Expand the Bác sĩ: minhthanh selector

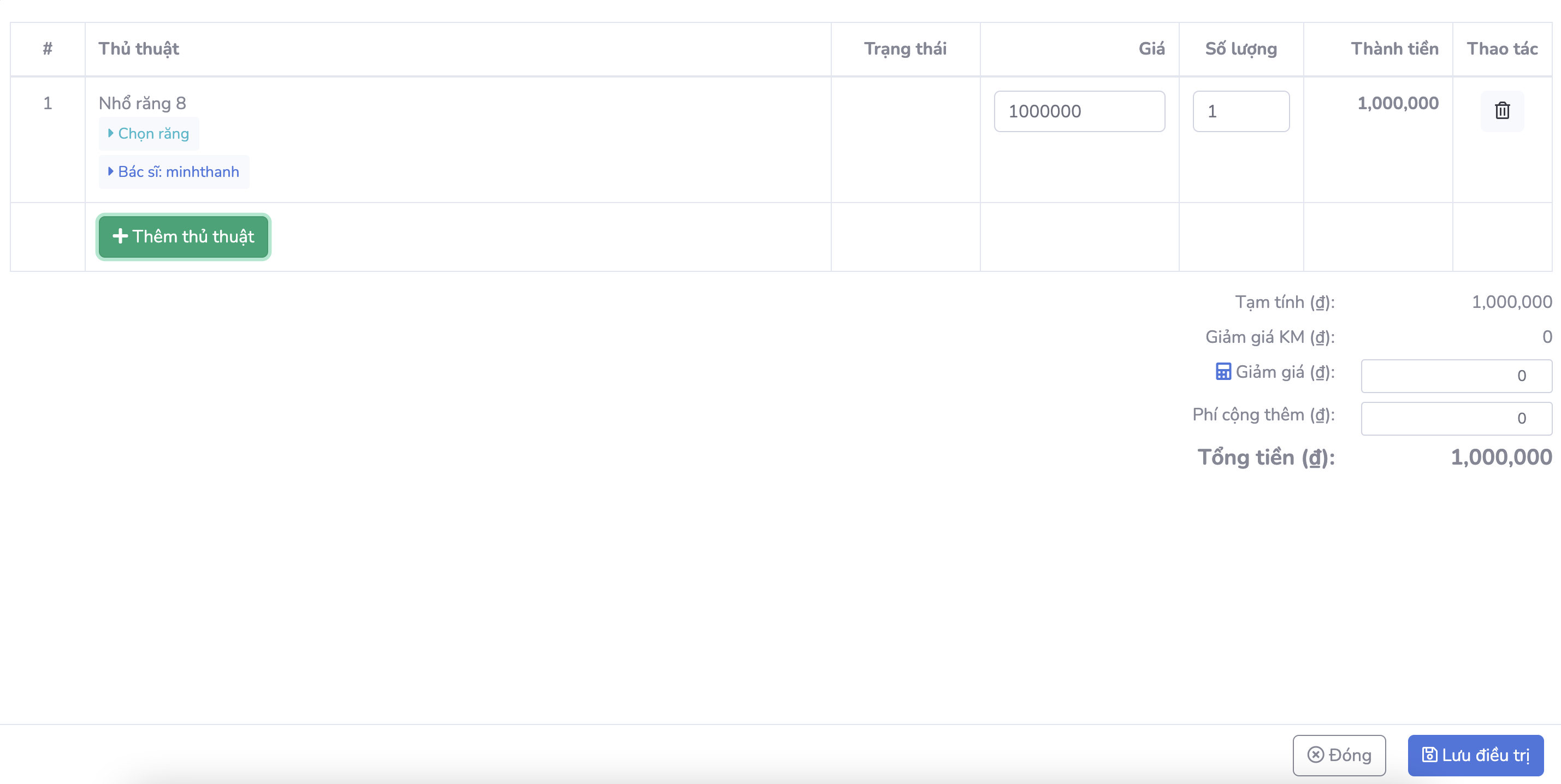(178, 172)
